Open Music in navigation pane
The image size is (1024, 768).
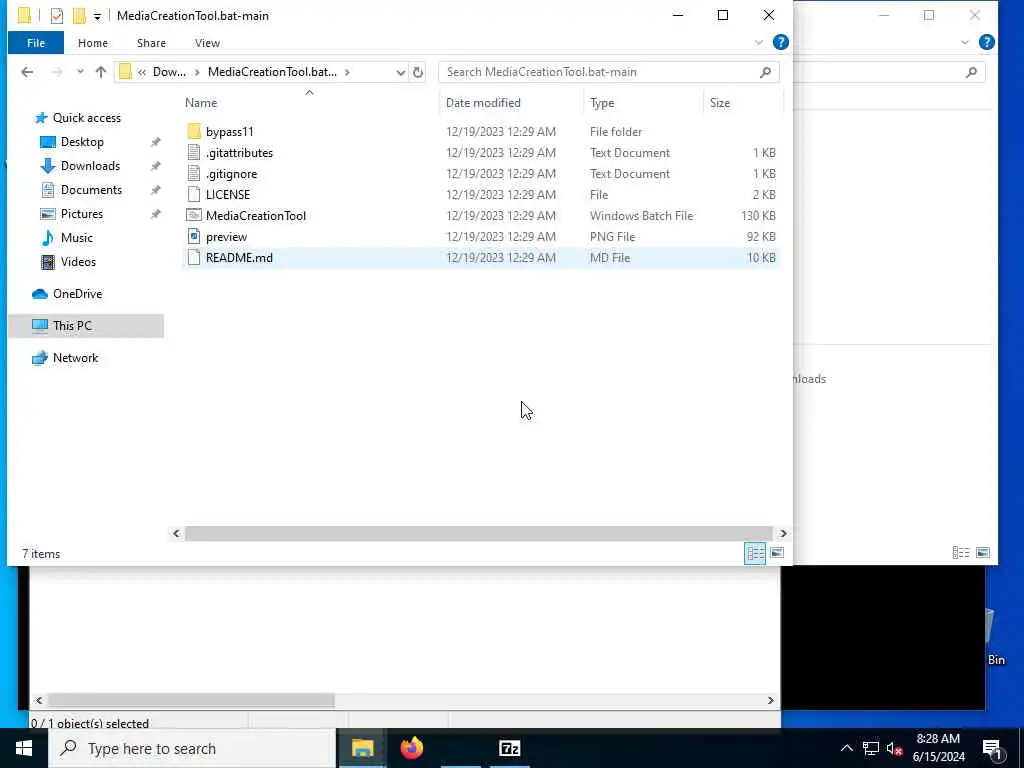click(76, 238)
